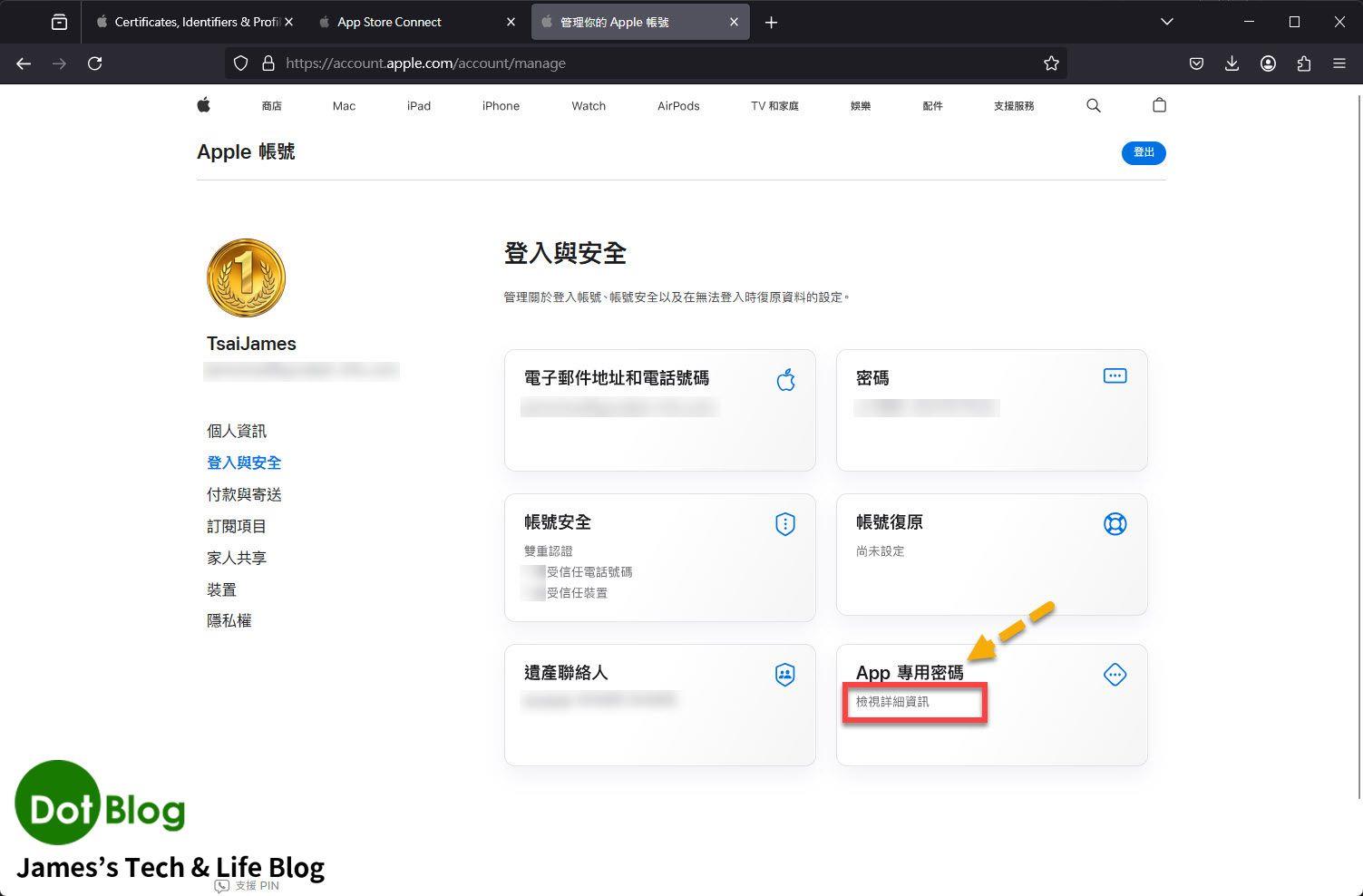
Task: Open a new browser tab
Action: 771,22
